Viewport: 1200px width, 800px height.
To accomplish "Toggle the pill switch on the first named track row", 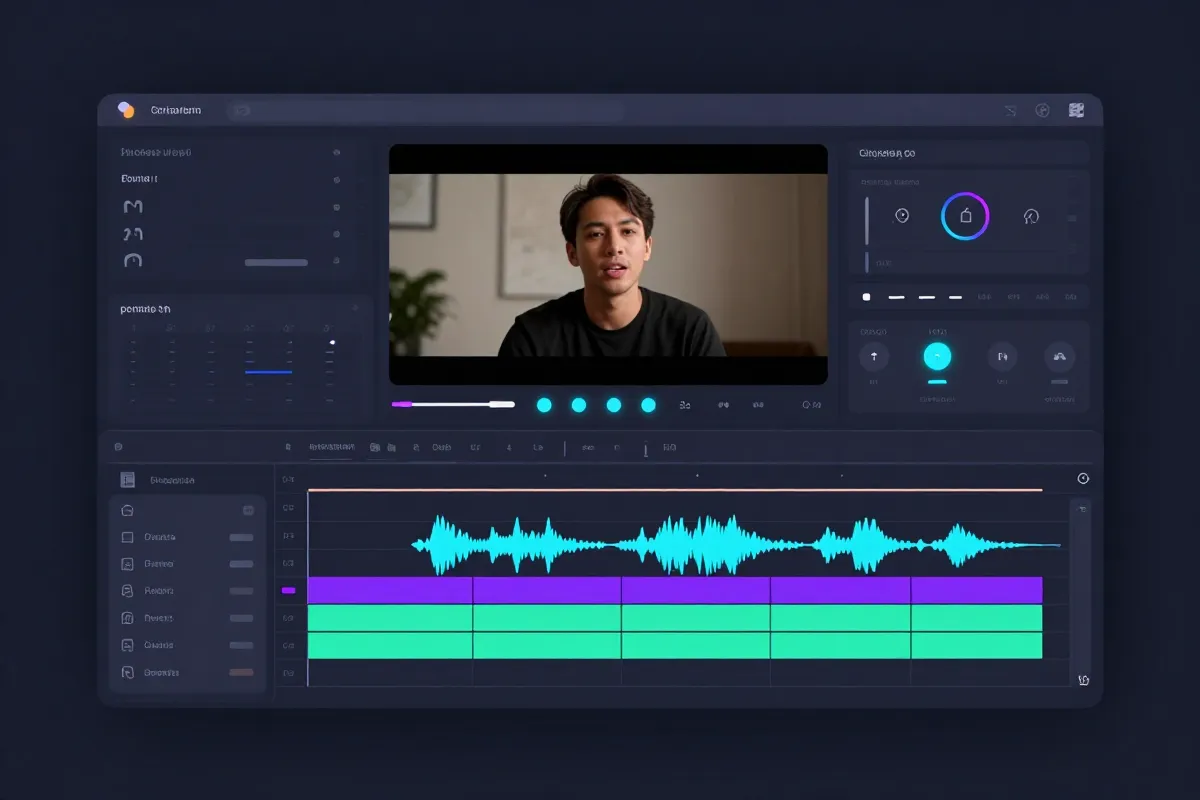I will click(x=241, y=537).
